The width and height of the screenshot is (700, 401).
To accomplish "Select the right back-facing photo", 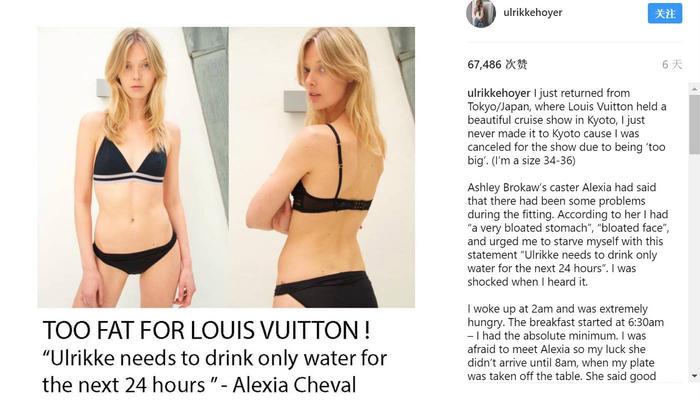I will pos(322,167).
